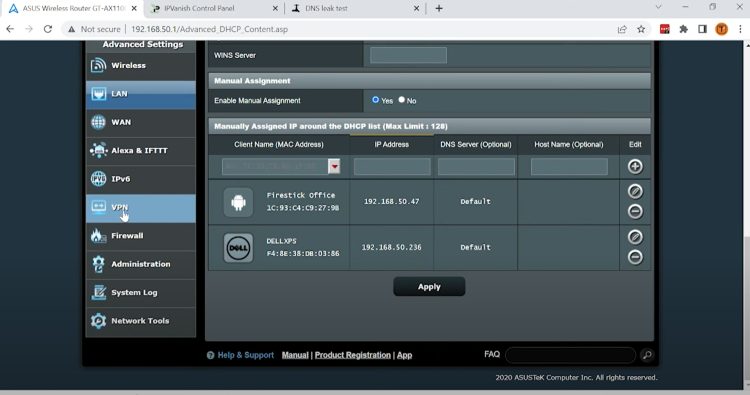Switch to DNS leak test tab
750x395 pixels.
click(x=326, y=8)
